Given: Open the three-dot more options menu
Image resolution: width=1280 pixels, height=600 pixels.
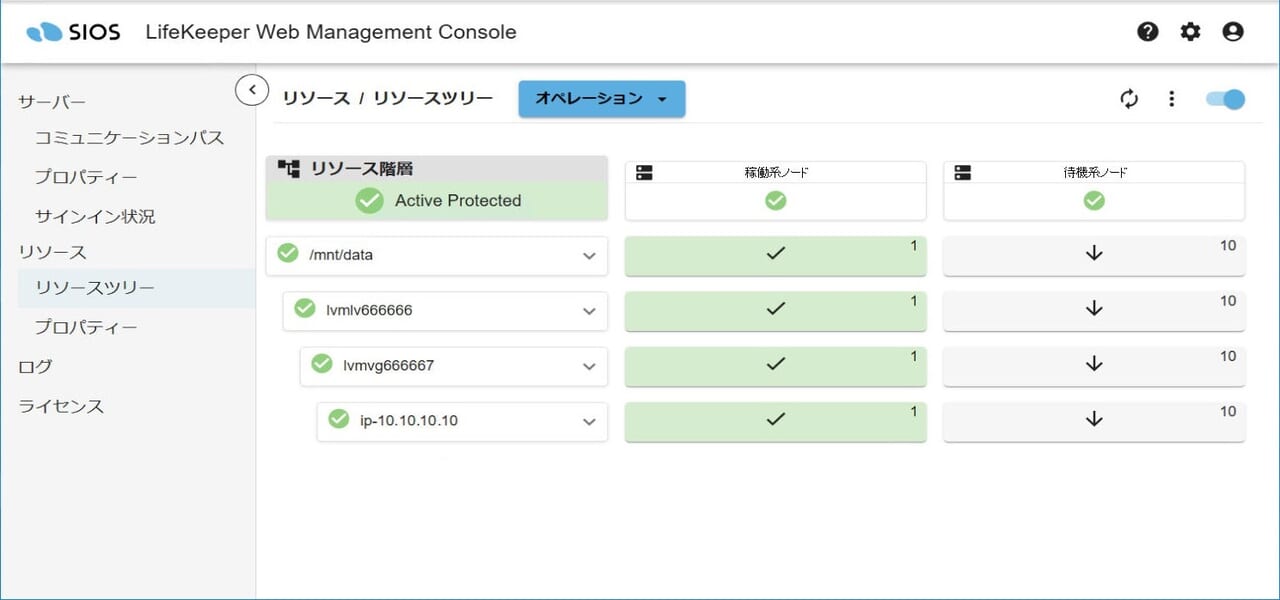Looking at the screenshot, I should [1171, 99].
